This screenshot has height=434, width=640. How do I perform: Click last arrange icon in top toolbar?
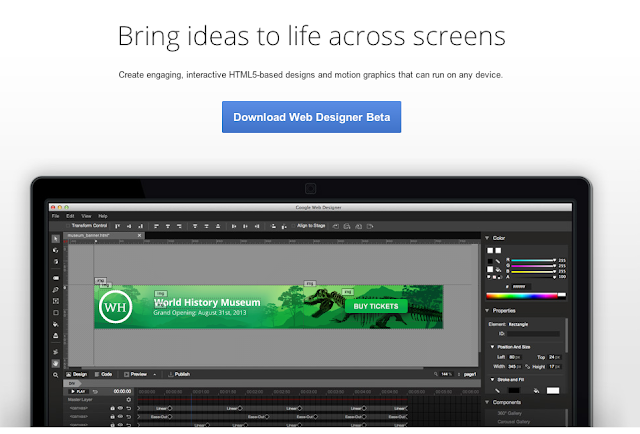coord(370,226)
